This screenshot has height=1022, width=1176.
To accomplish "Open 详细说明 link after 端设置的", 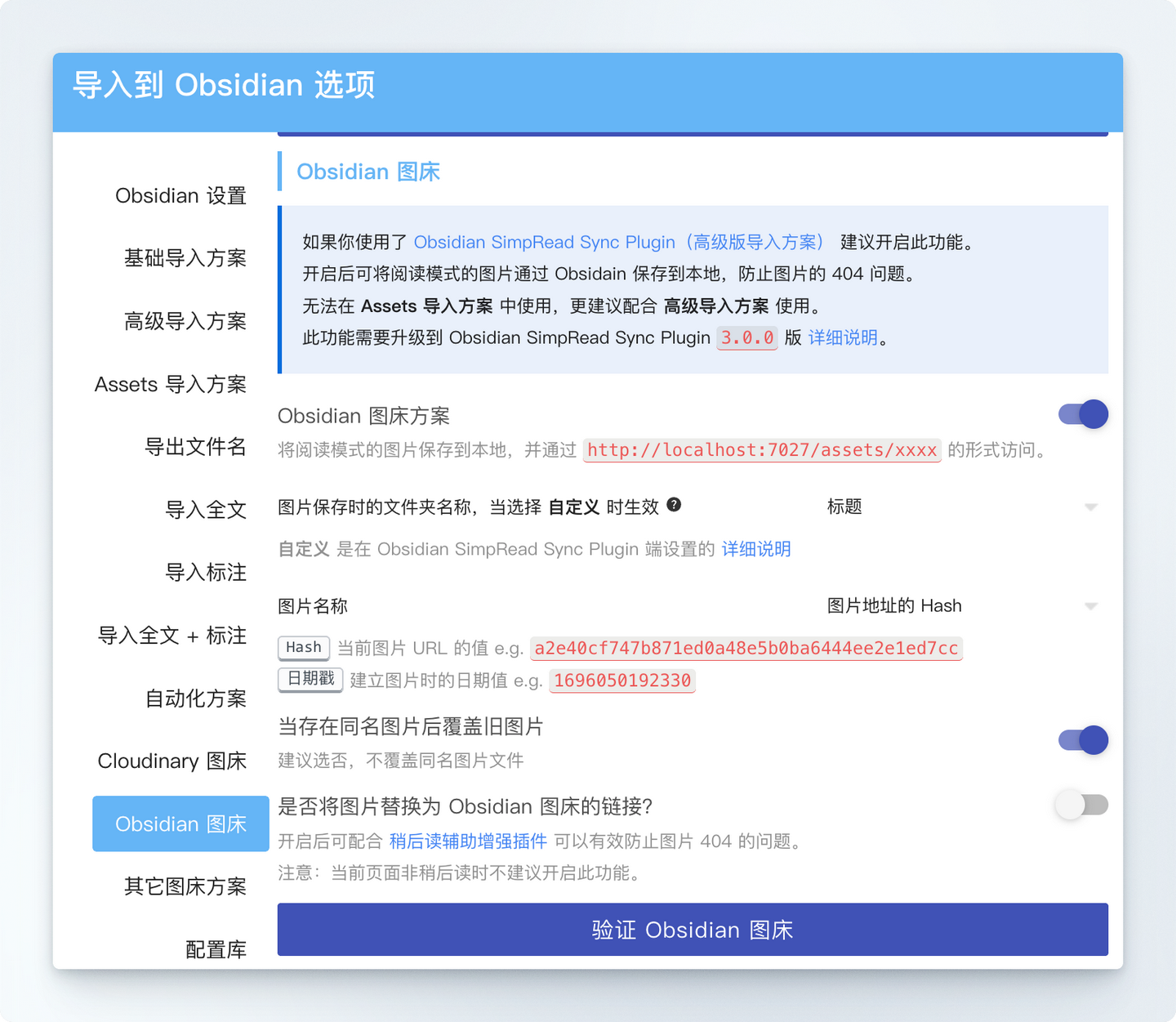I will pos(756,549).
